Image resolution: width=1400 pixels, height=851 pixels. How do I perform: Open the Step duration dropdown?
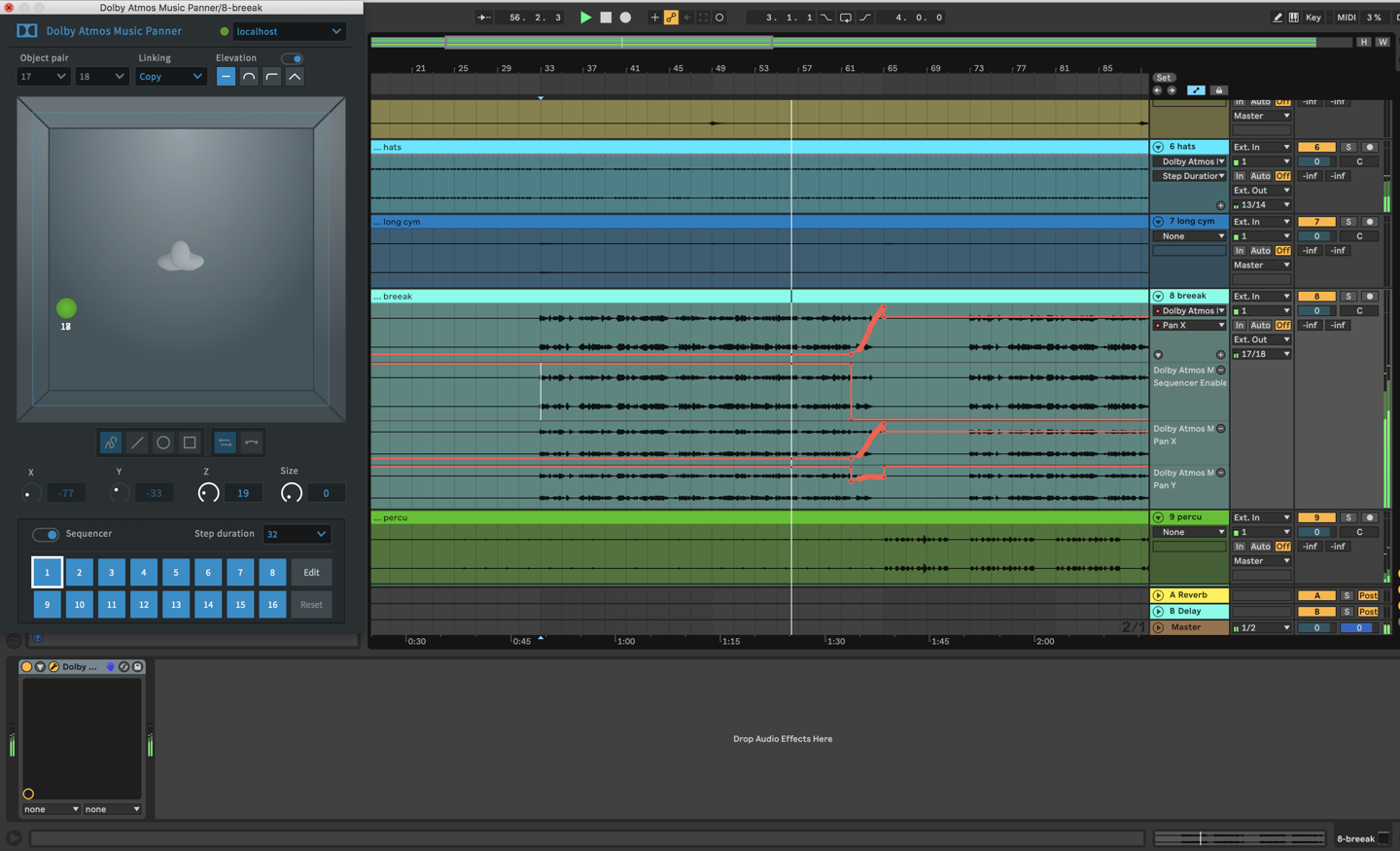point(297,534)
